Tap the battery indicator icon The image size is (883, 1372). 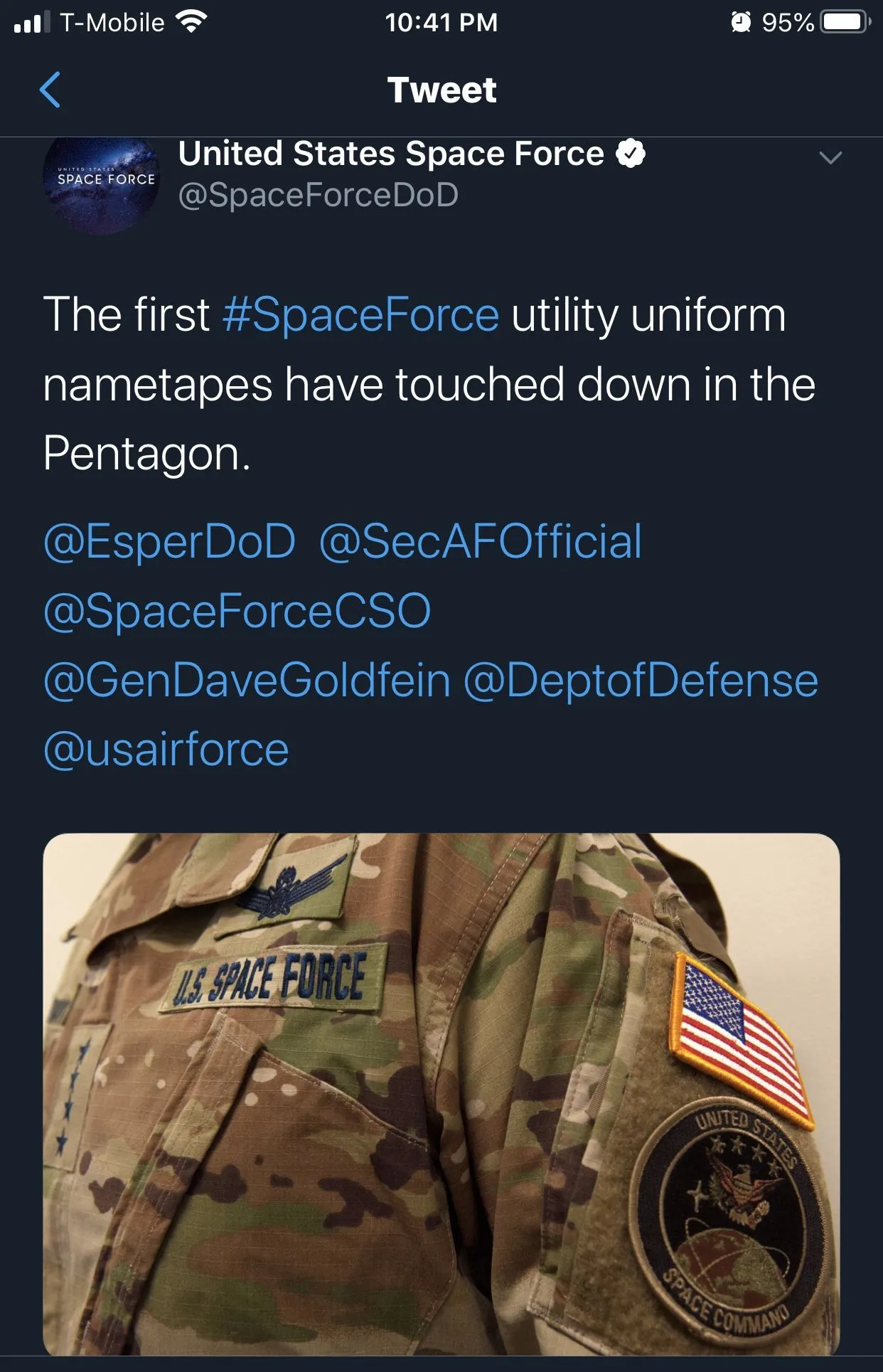844,22
